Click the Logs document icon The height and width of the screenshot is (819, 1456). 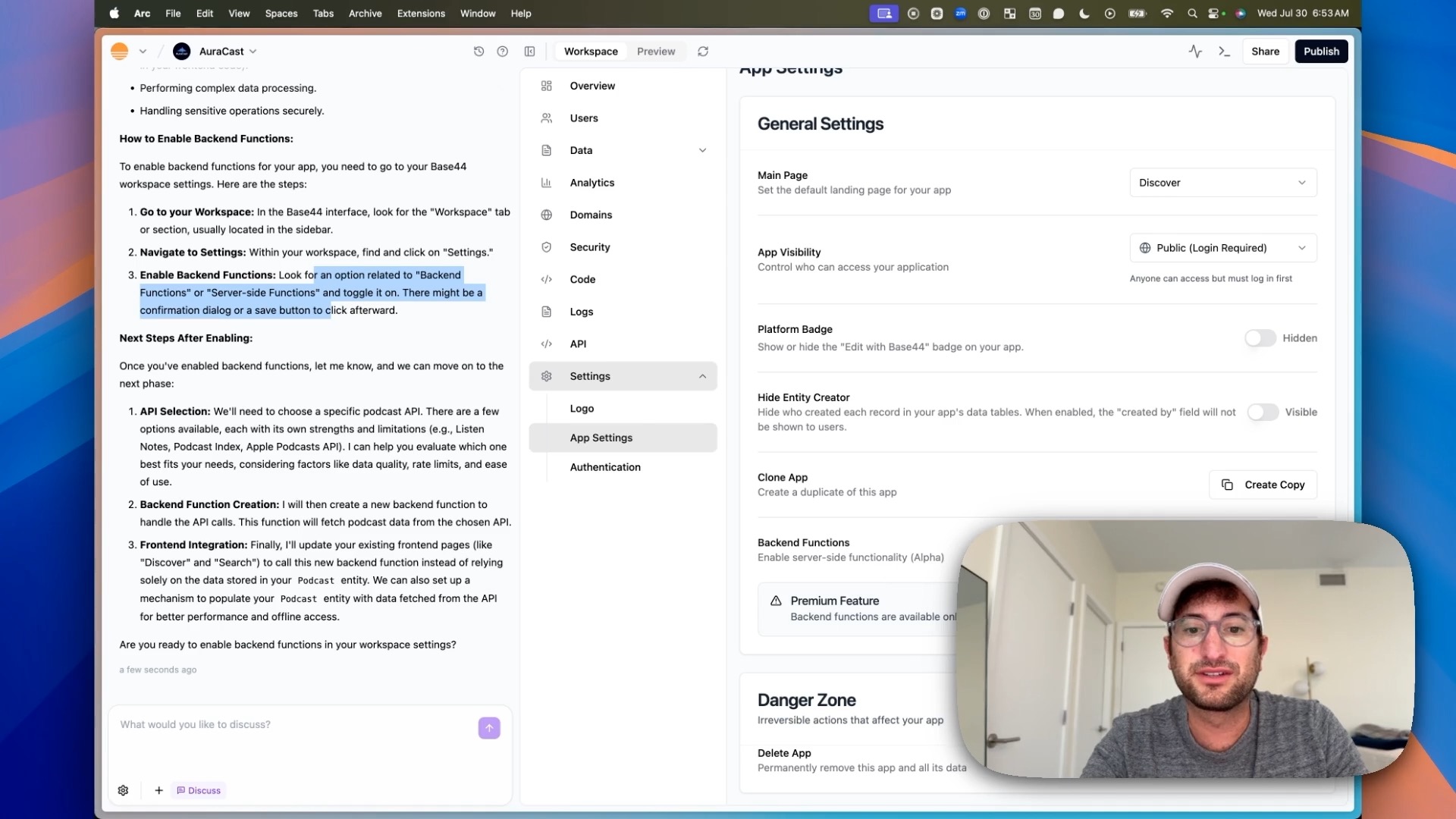pyautogui.click(x=546, y=312)
